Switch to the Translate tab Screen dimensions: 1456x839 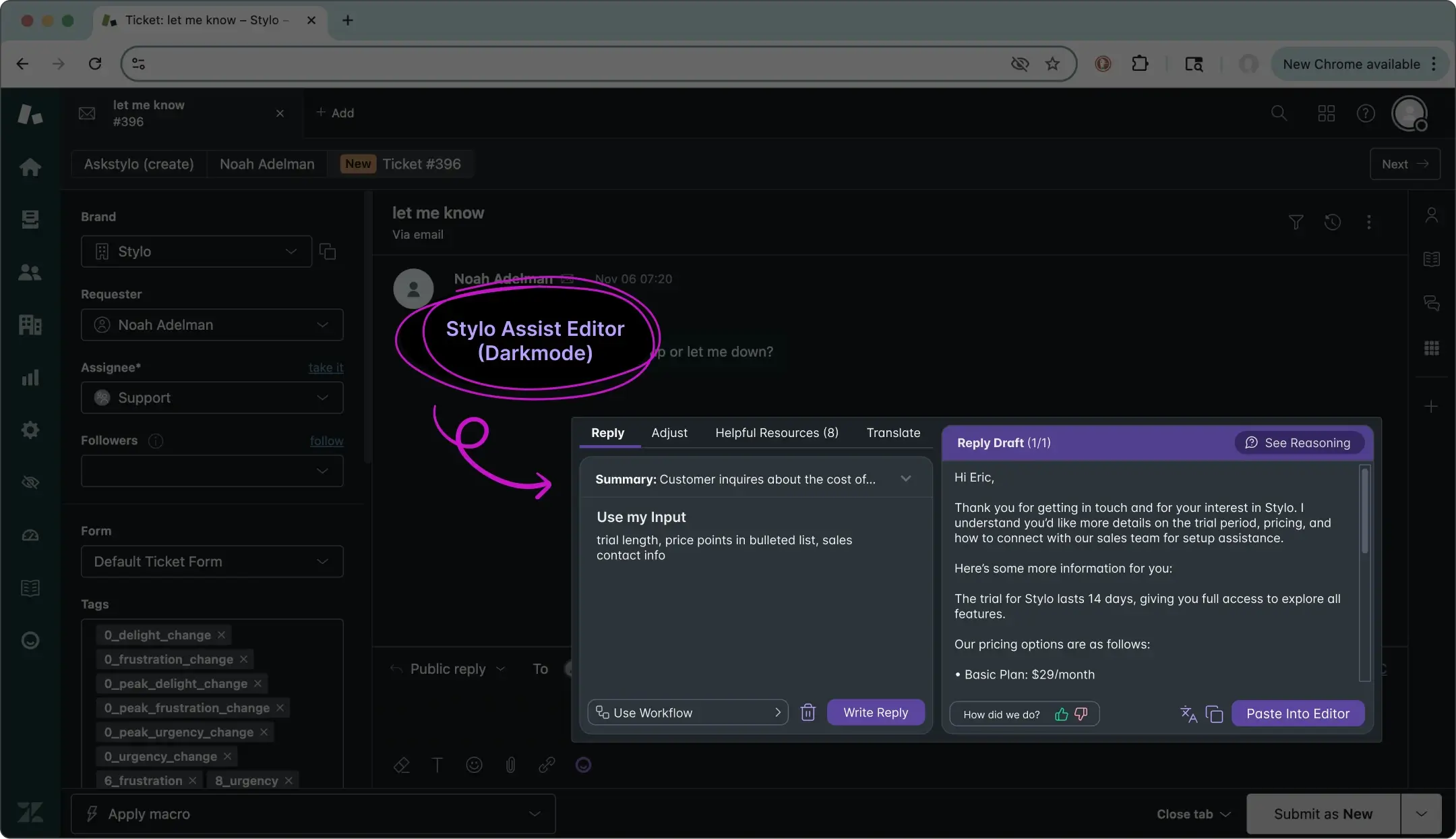tap(893, 433)
